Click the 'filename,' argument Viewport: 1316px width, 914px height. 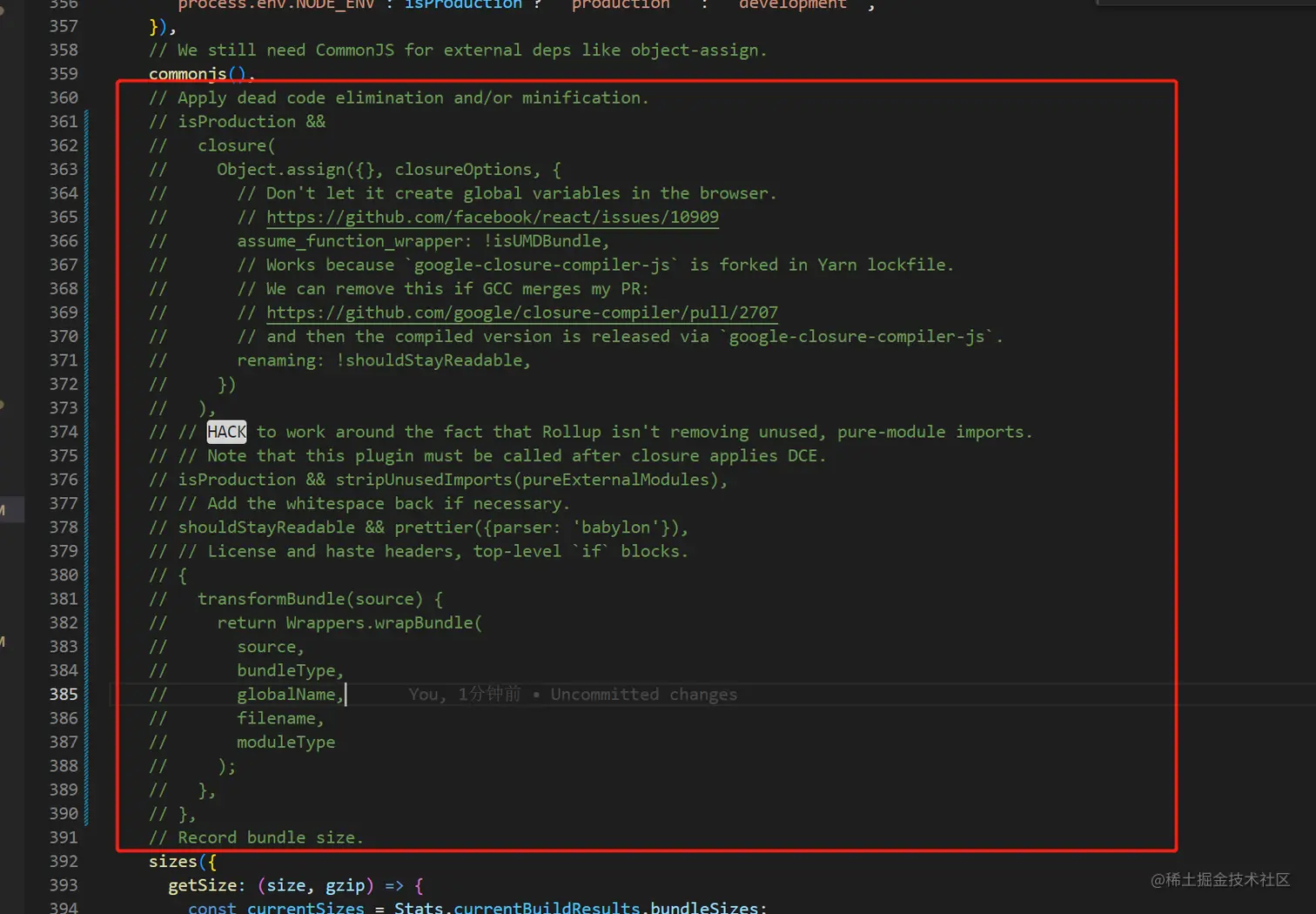pyautogui.click(x=280, y=718)
